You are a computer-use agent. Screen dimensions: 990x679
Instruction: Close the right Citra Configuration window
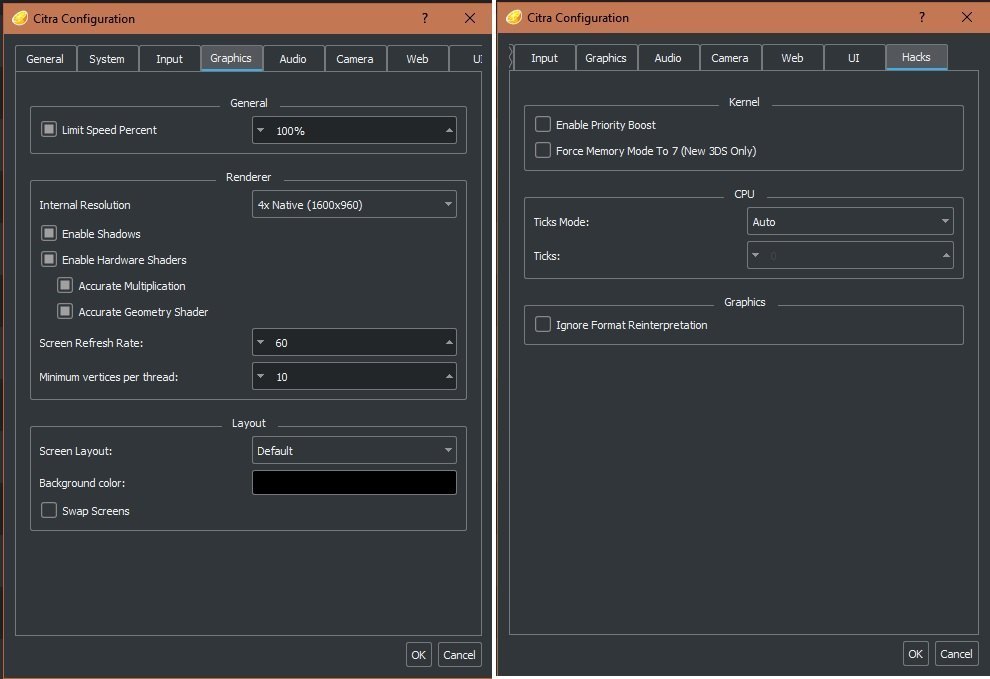tap(967, 17)
